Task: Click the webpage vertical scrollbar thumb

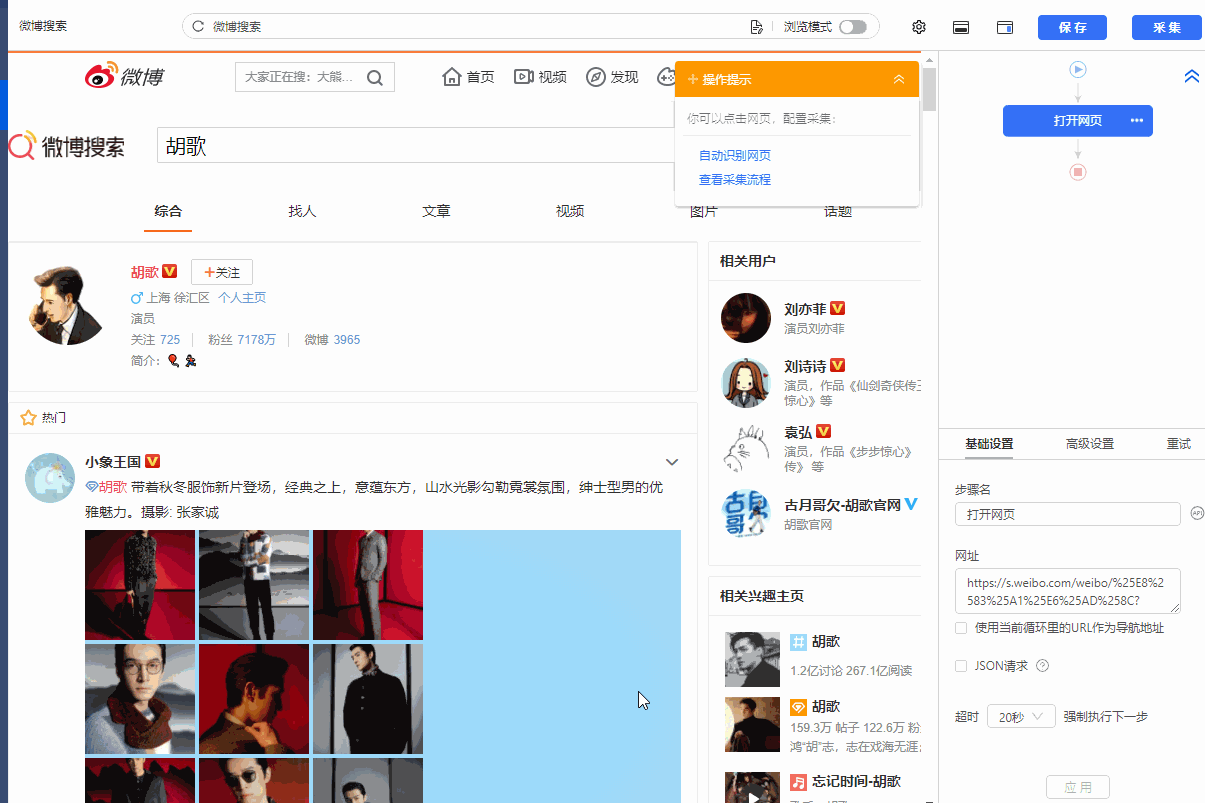Action: pos(929,88)
